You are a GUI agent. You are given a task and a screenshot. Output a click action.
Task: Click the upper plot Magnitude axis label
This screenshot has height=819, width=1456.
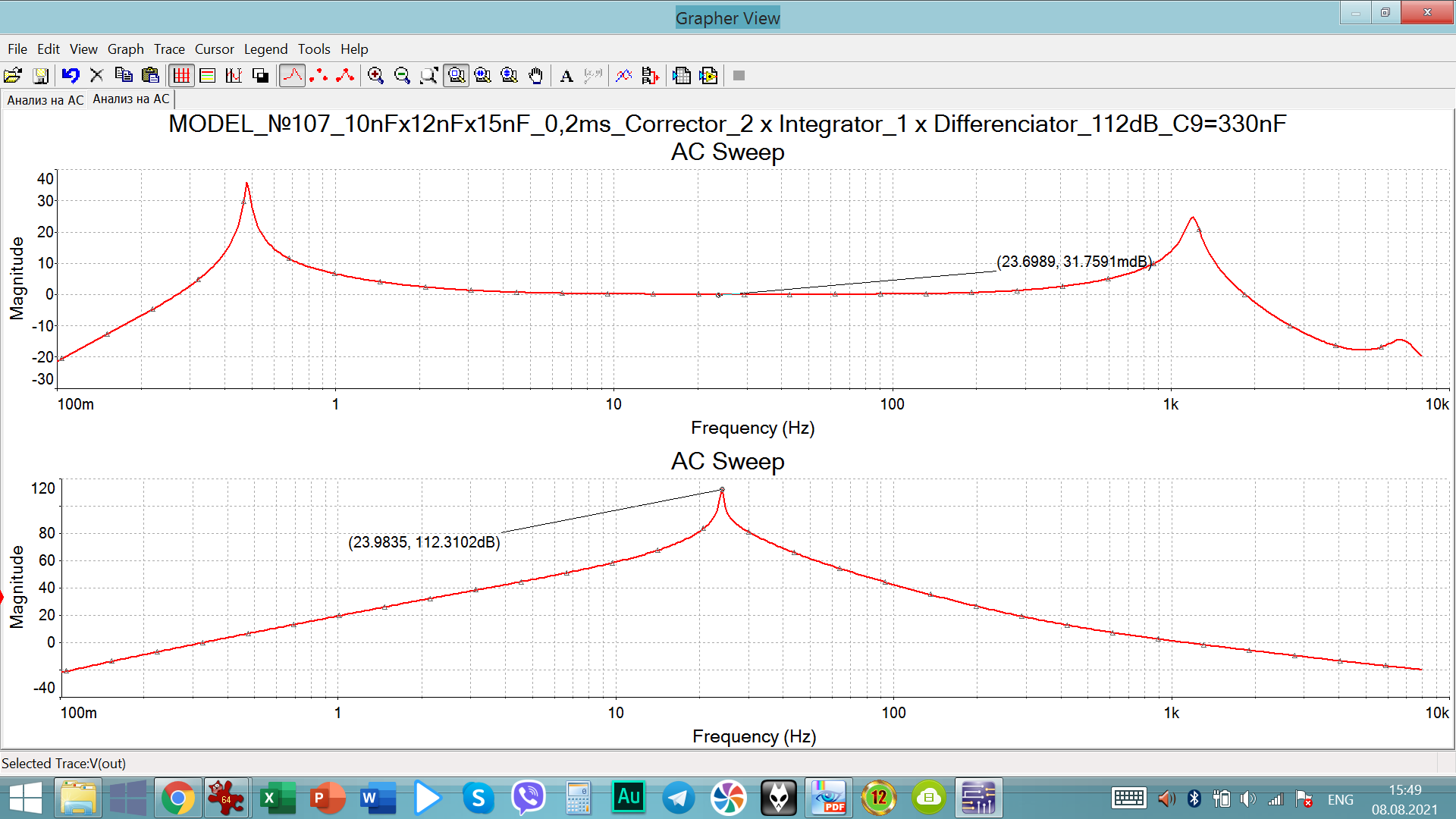17,278
